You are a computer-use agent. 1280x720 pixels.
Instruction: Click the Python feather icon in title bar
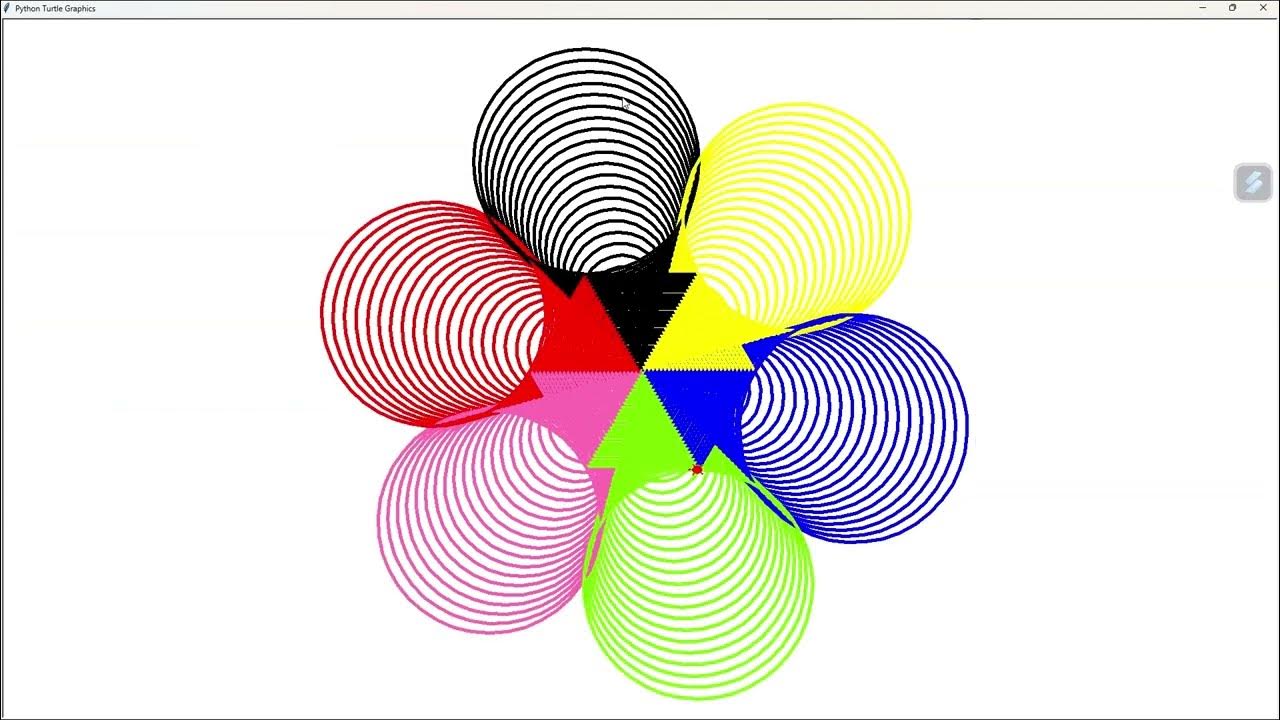(x=7, y=8)
